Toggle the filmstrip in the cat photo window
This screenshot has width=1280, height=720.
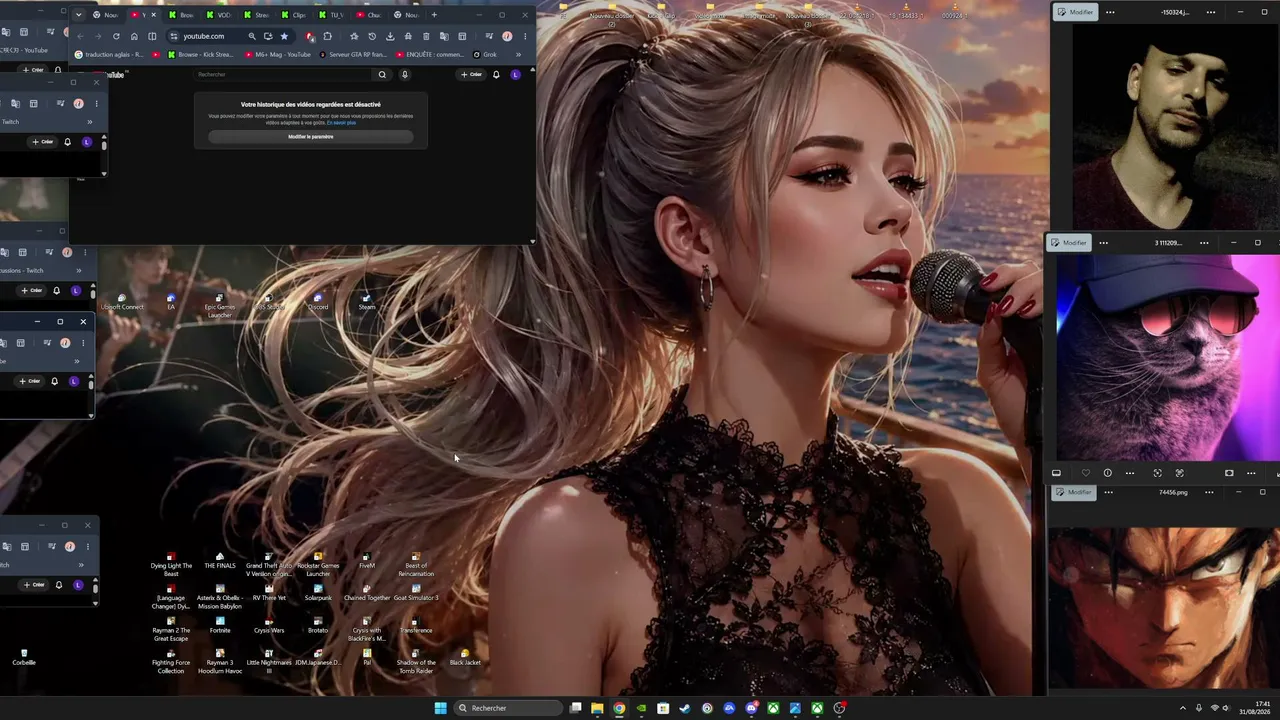[1056, 473]
